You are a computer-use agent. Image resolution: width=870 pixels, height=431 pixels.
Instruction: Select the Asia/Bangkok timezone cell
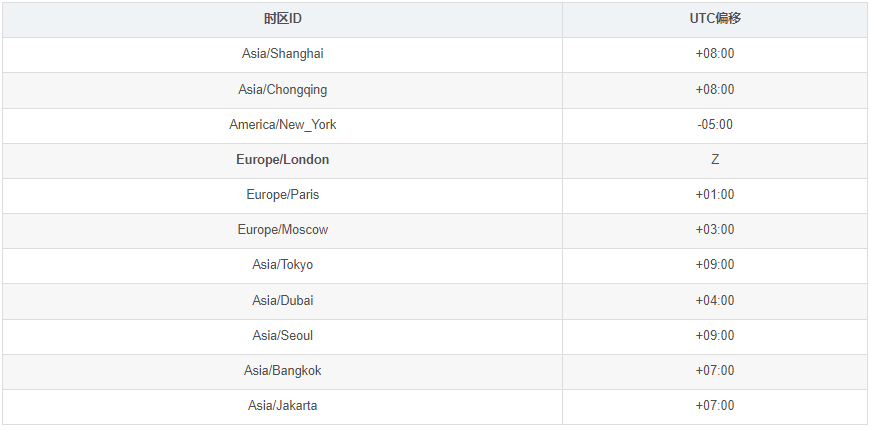283,371
